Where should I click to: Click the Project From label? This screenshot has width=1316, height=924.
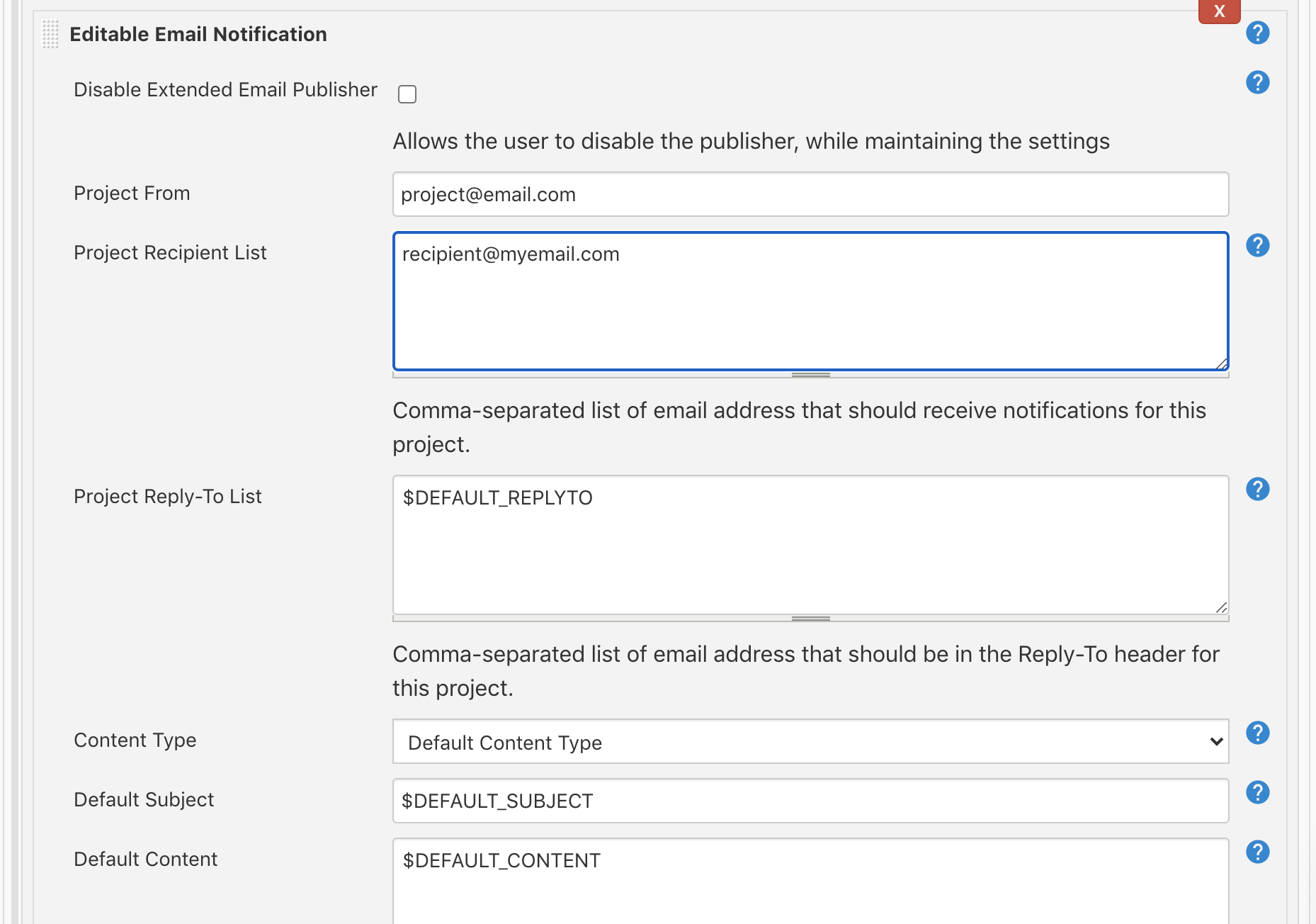132,193
